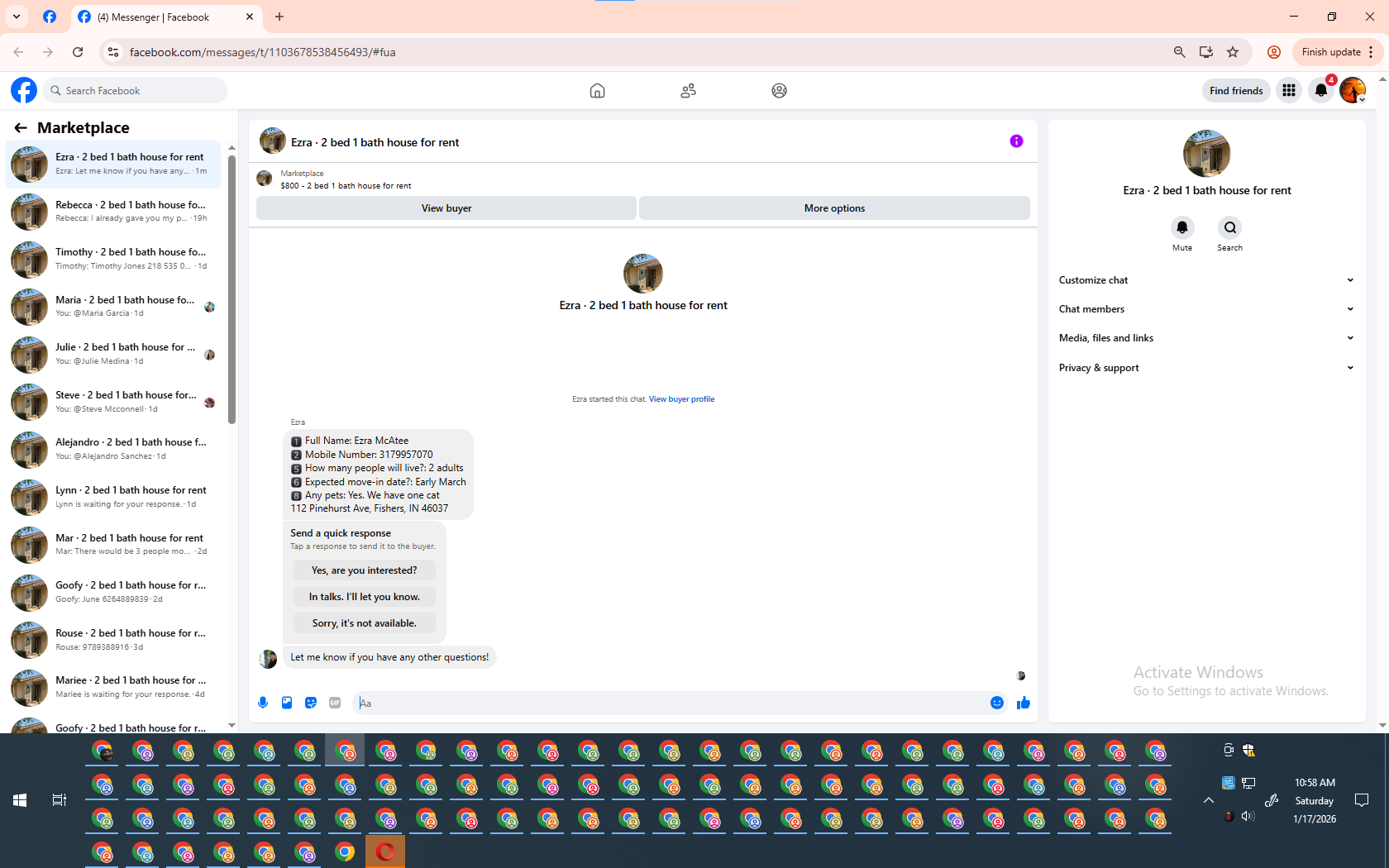Choose a sticker from the sticker icon
The height and width of the screenshot is (868, 1389).
click(x=311, y=703)
